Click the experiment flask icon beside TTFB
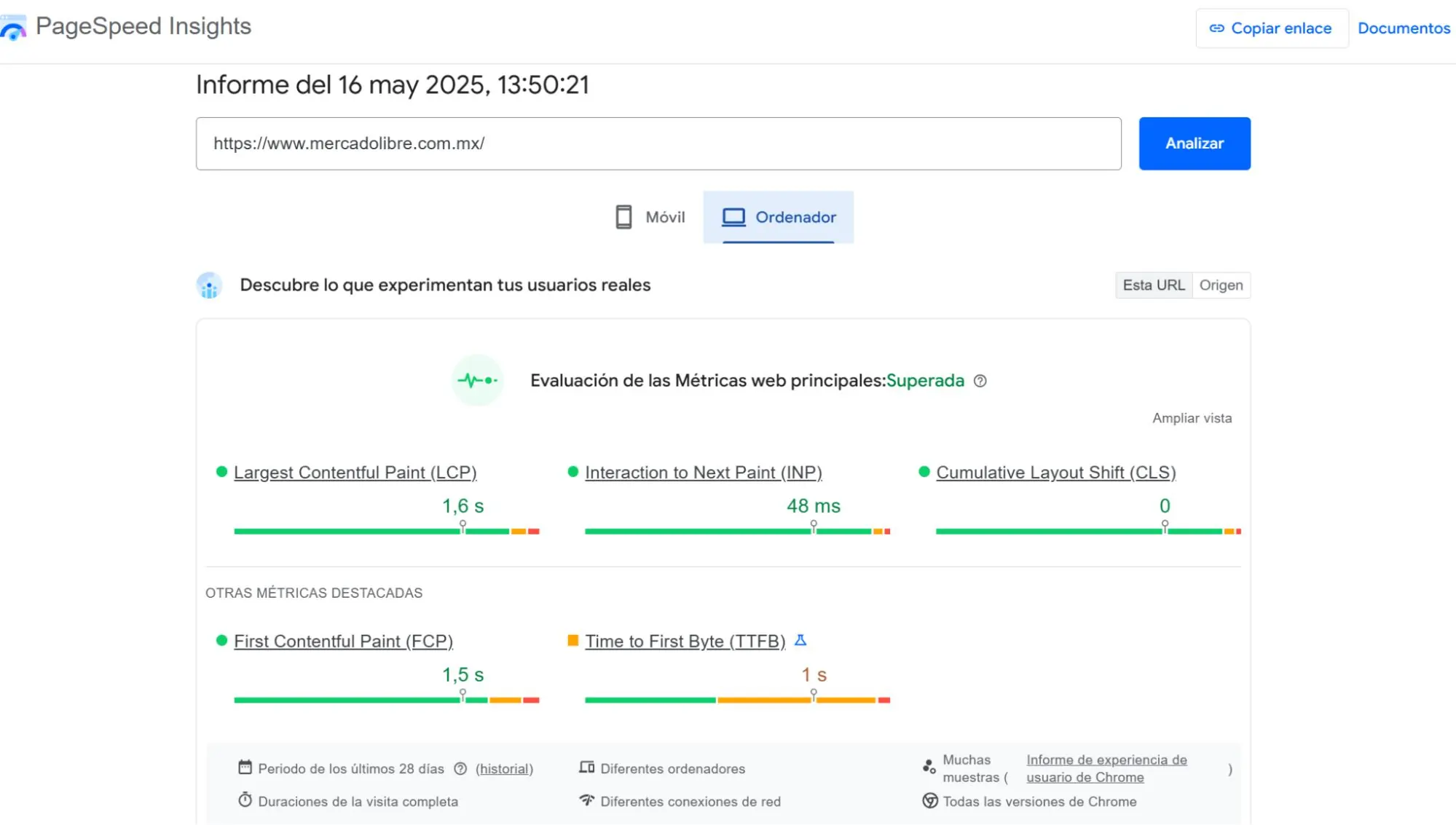This screenshot has width=1456, height=825. click(x=801, y=641)
